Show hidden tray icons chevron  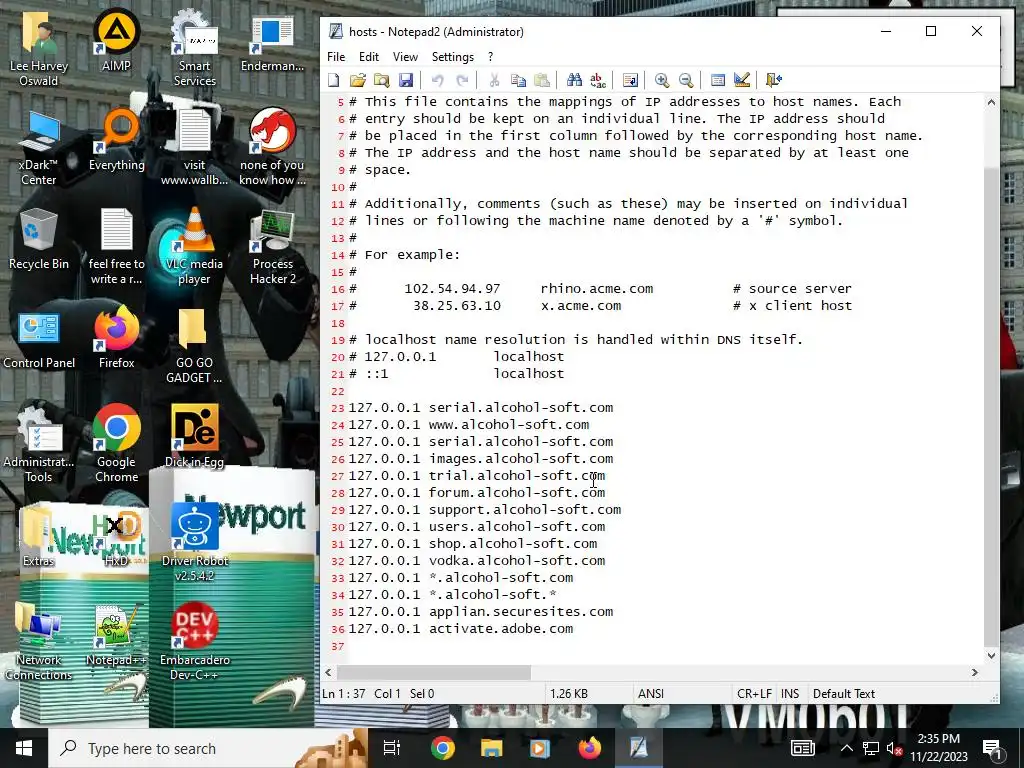click(846, 748)
